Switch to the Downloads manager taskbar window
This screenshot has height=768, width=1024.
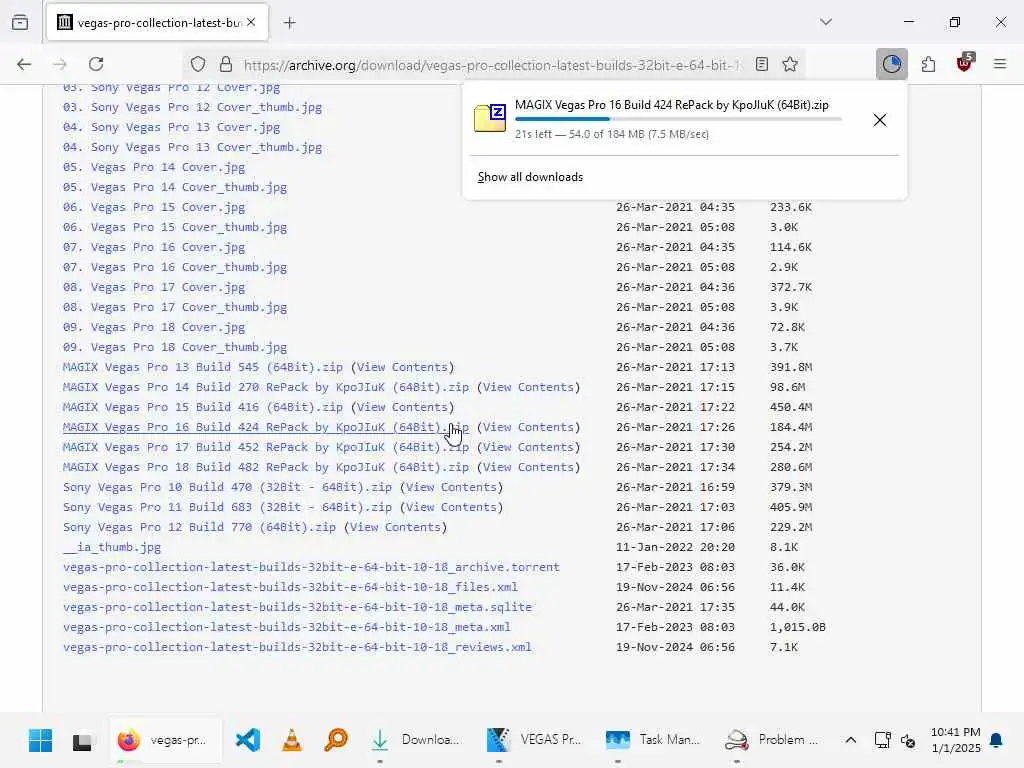coord(414,740)
